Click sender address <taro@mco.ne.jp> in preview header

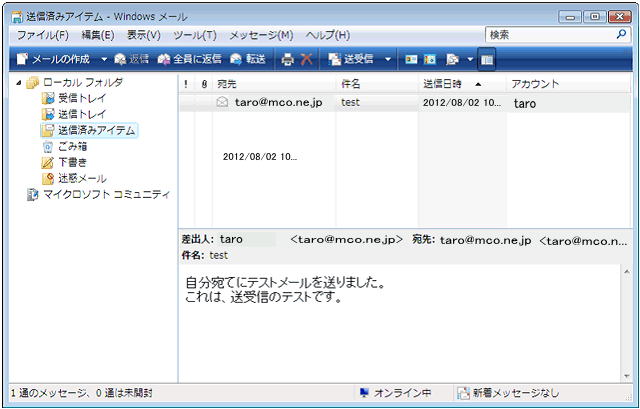click(x=347, y=240)
